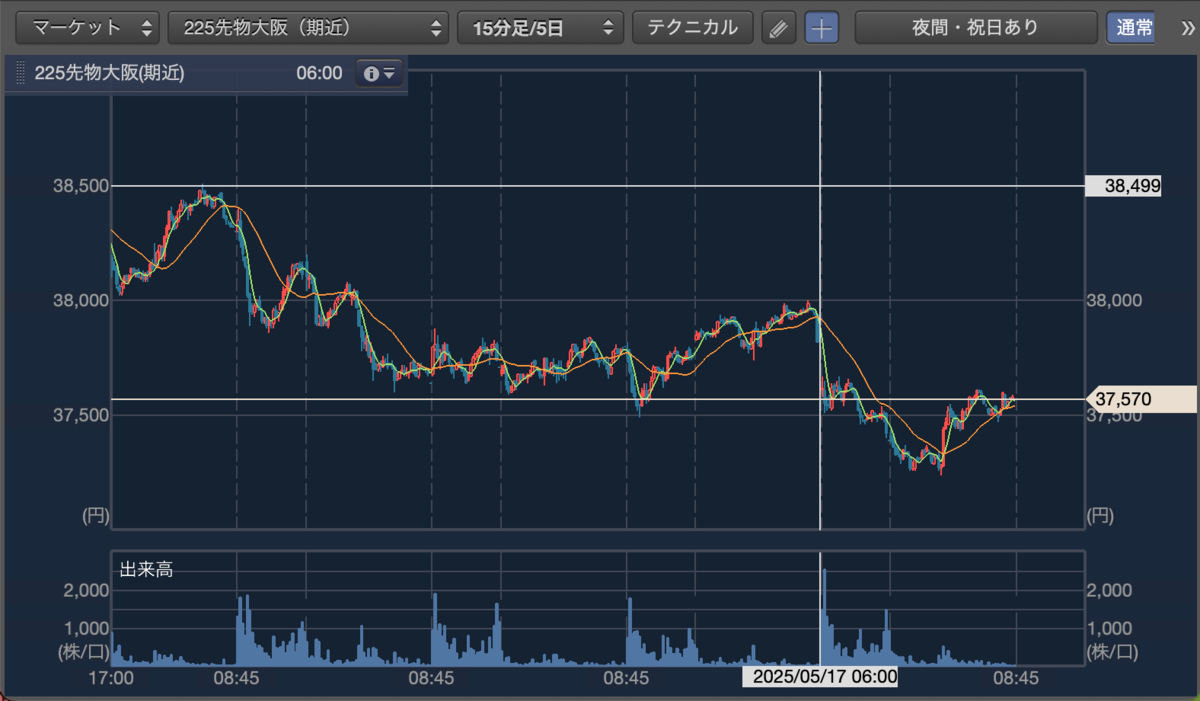Viewport: 1200px width, 701px height.
Task: Click the left 37,500 axis label
Action: click(80, 414)
